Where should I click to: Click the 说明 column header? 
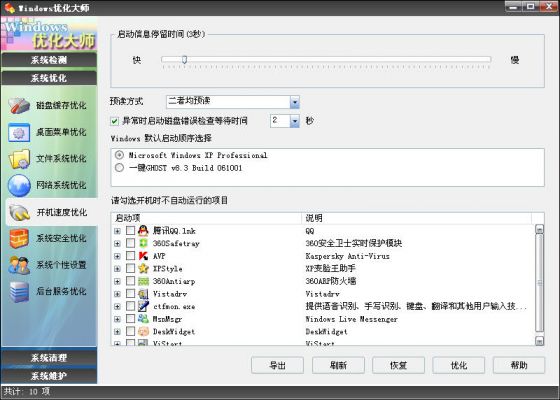[416, 218]
